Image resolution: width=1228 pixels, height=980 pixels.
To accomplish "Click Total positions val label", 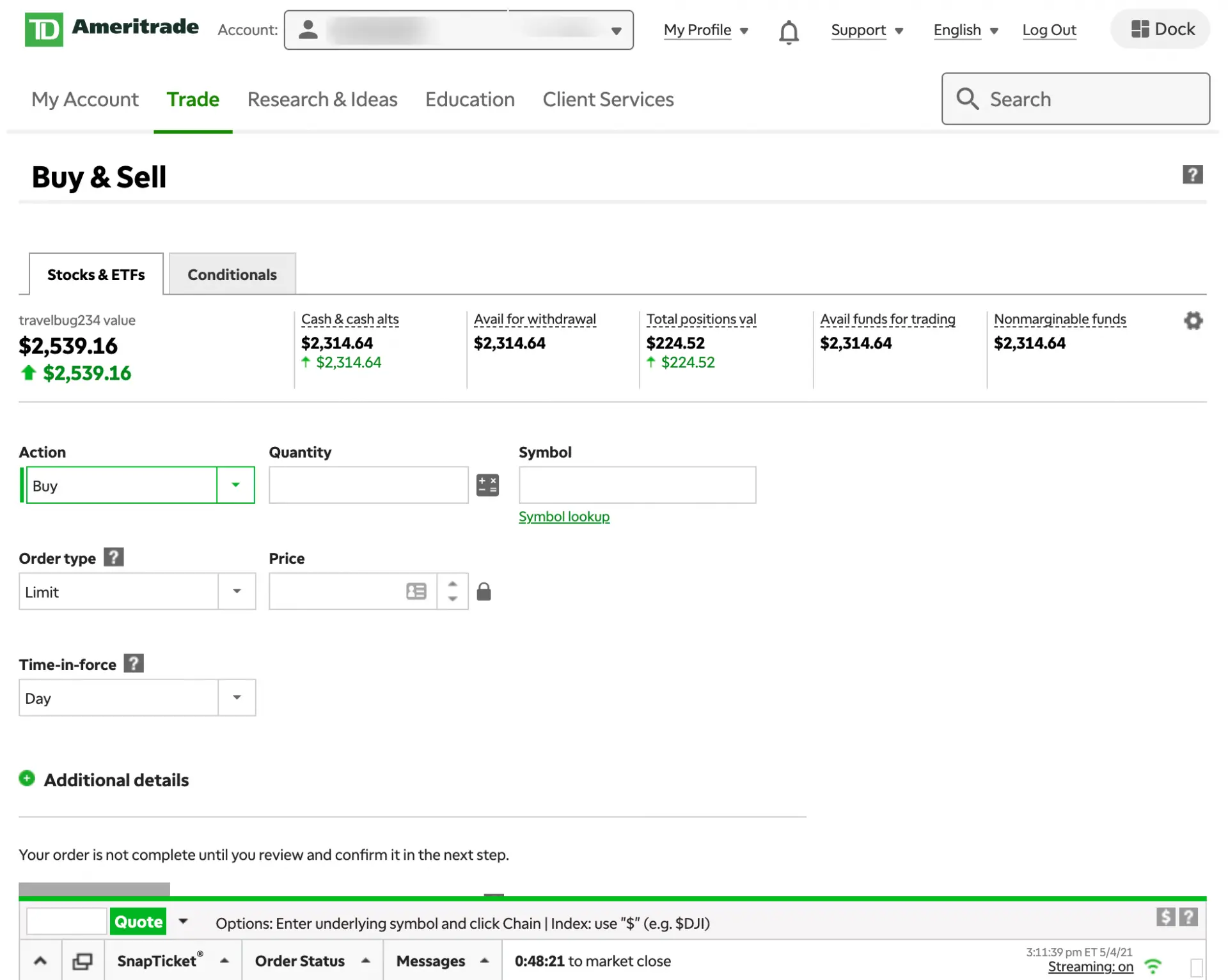I will [x=701, y=319].
